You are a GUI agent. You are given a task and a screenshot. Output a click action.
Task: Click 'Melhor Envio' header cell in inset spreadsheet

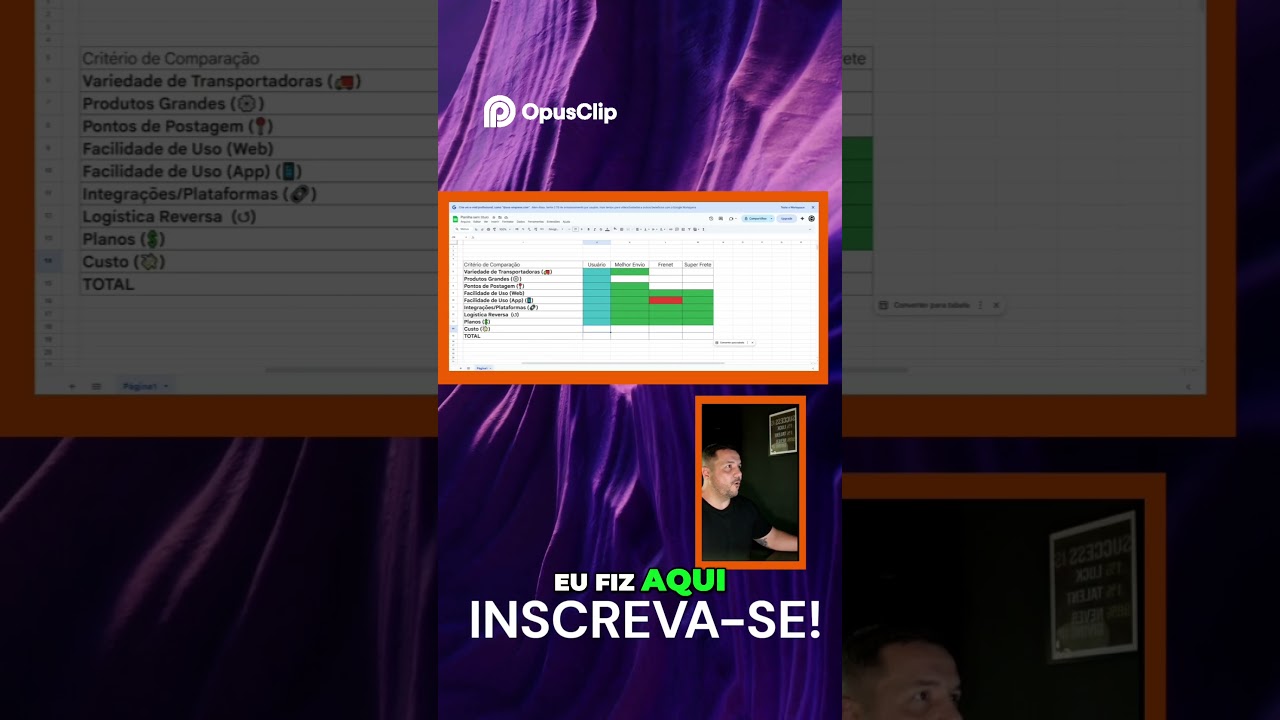click(x=630, y=264)
